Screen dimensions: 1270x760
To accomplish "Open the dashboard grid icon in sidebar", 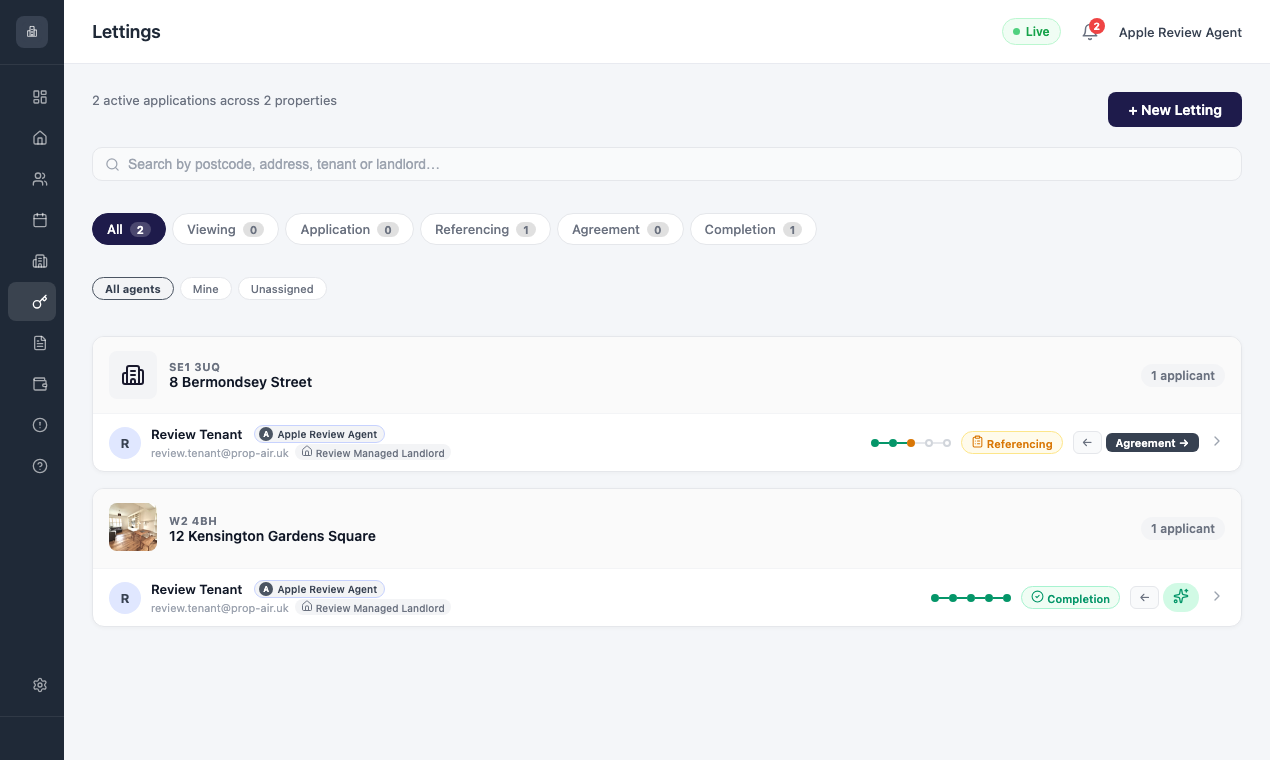I will click(x=40, y=97).
